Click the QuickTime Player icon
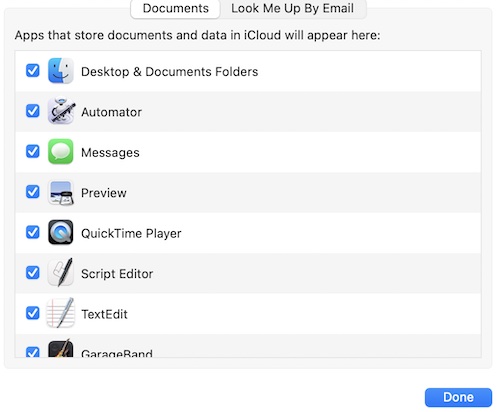Screen dimensions: 500x412 (61, 232)
